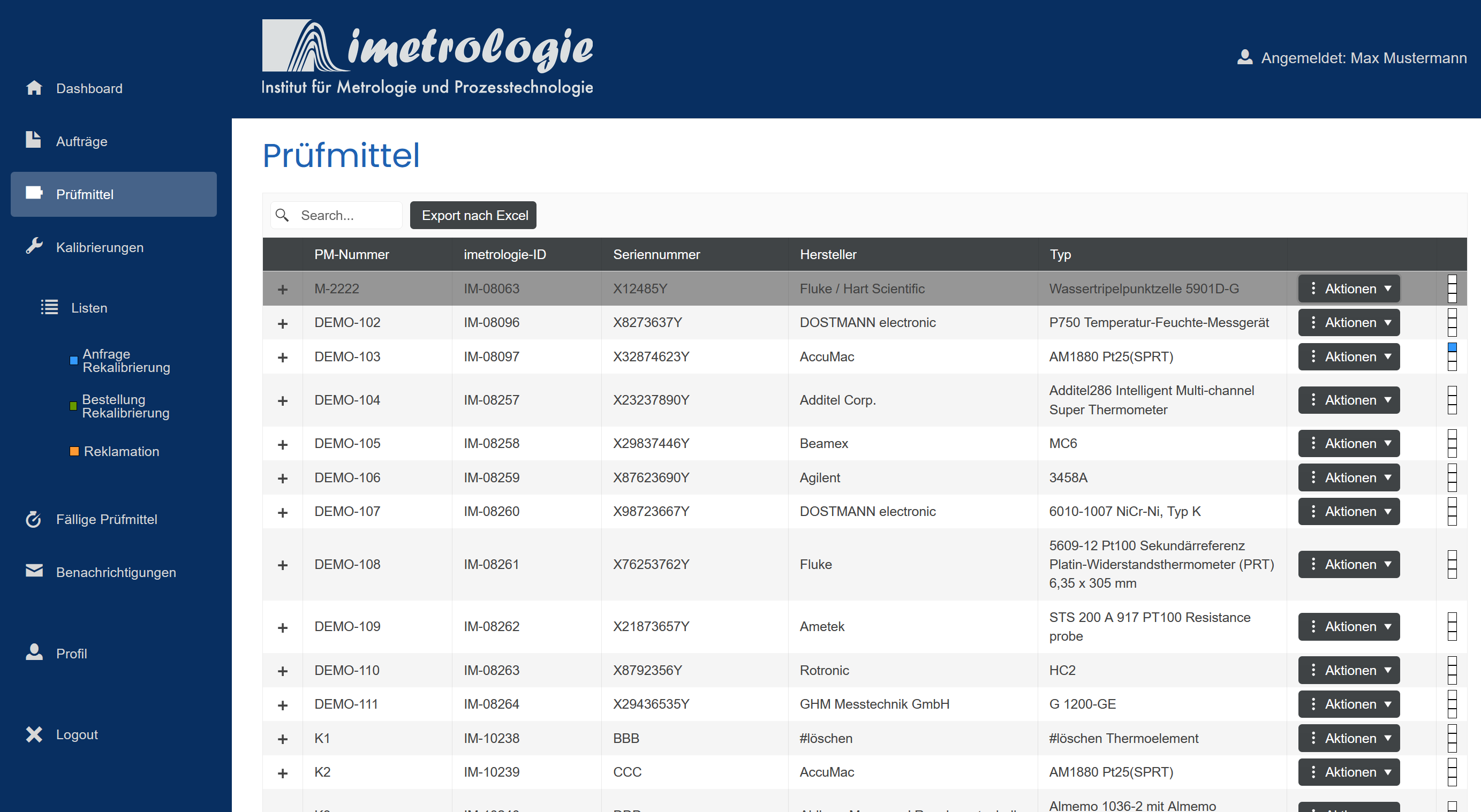Click the Profil person icon

[34, 651]
